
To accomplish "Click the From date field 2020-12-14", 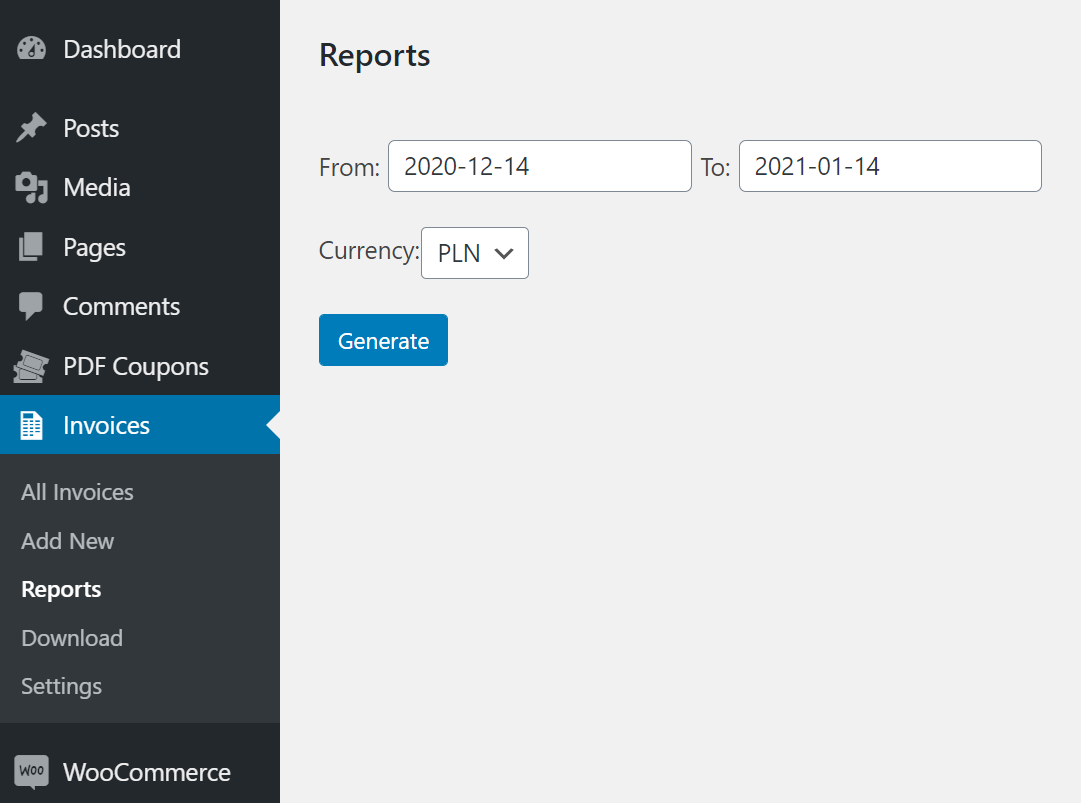I will pos(540,166).
